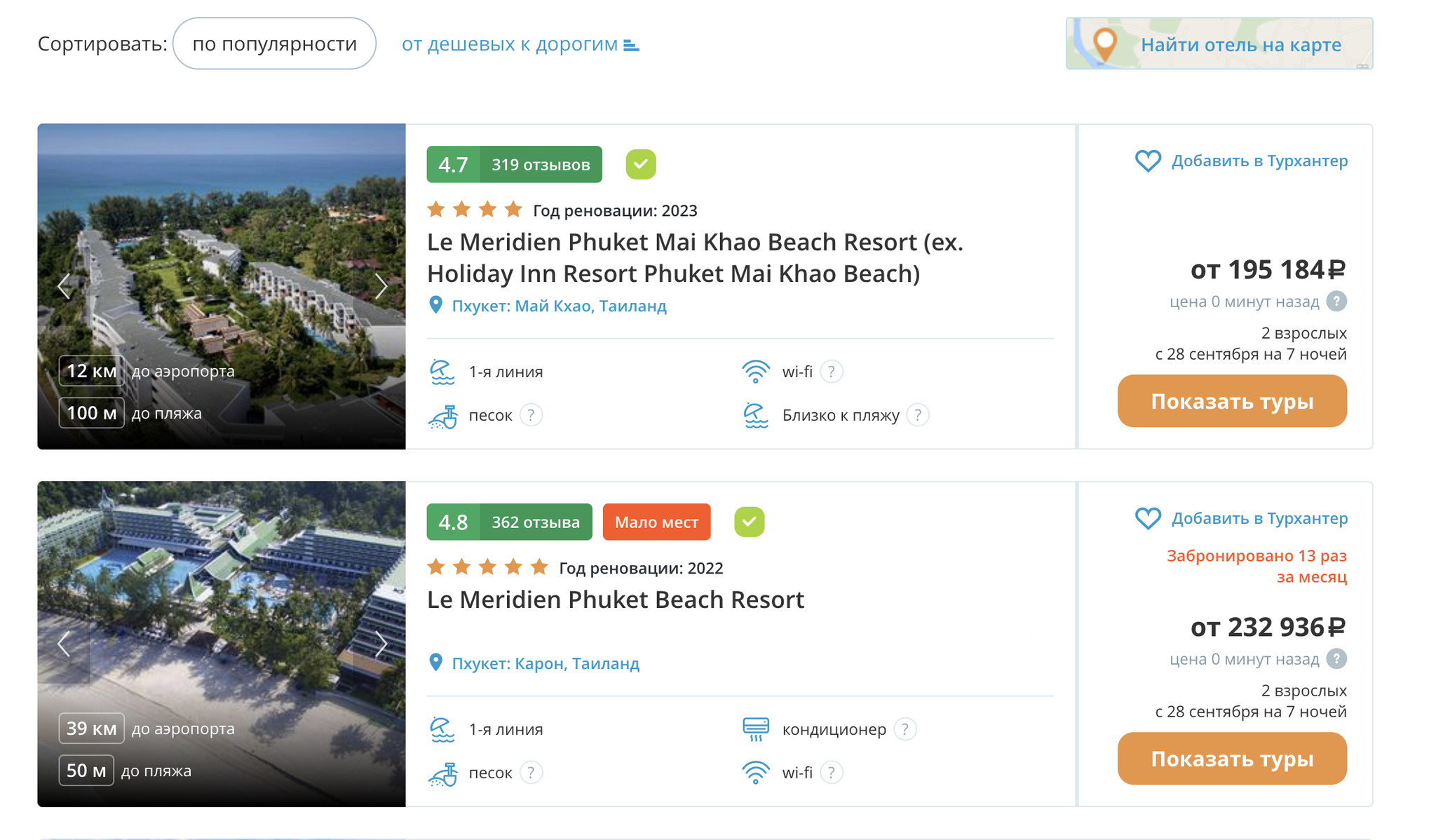Open wi-fi help question mark in first hotel
The width and height of the screenshot is (1436, 840).
pyautogui.click(x=832, y=372)
